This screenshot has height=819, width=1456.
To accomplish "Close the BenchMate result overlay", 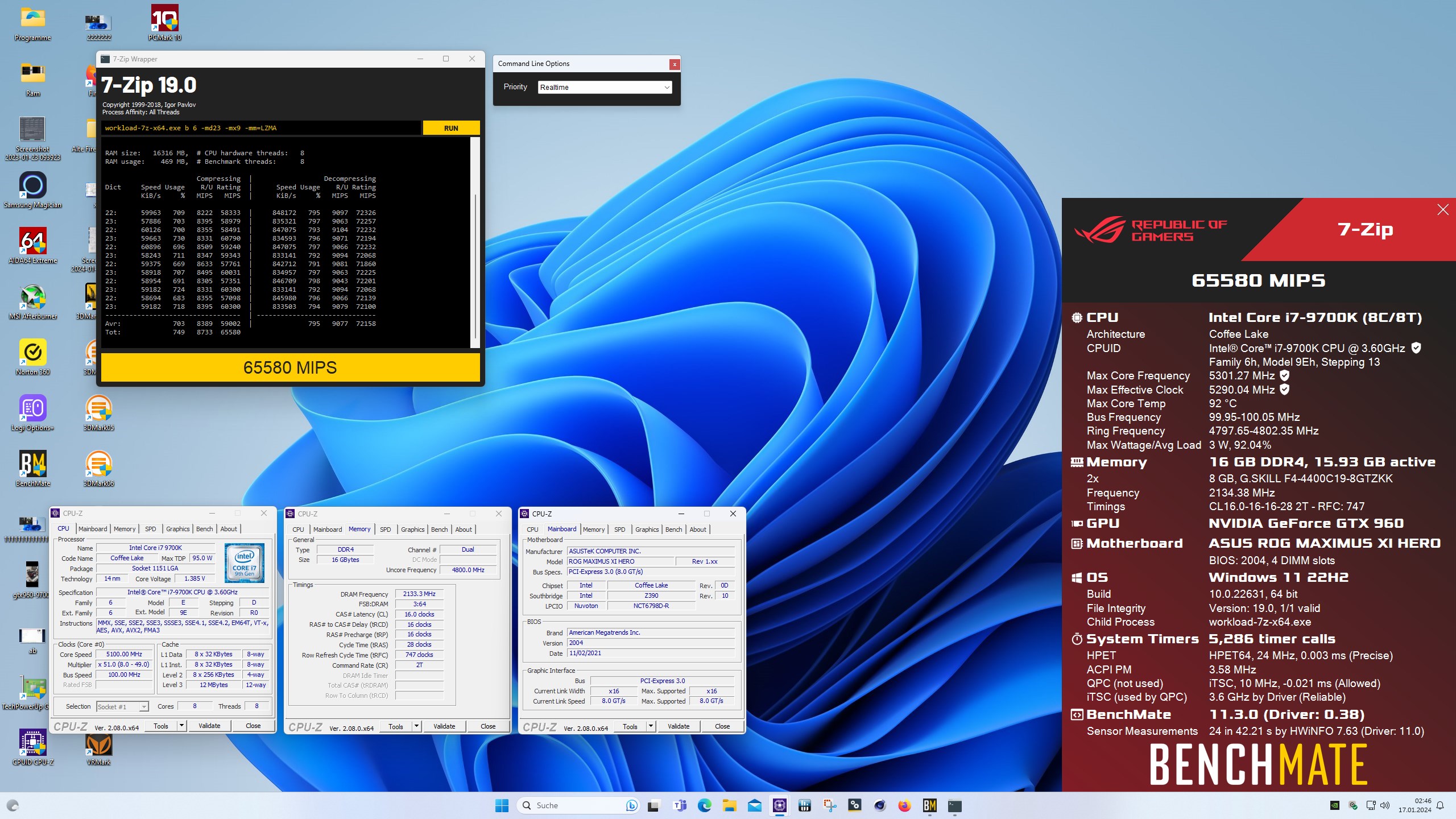I will click(x=1443, y=210).
